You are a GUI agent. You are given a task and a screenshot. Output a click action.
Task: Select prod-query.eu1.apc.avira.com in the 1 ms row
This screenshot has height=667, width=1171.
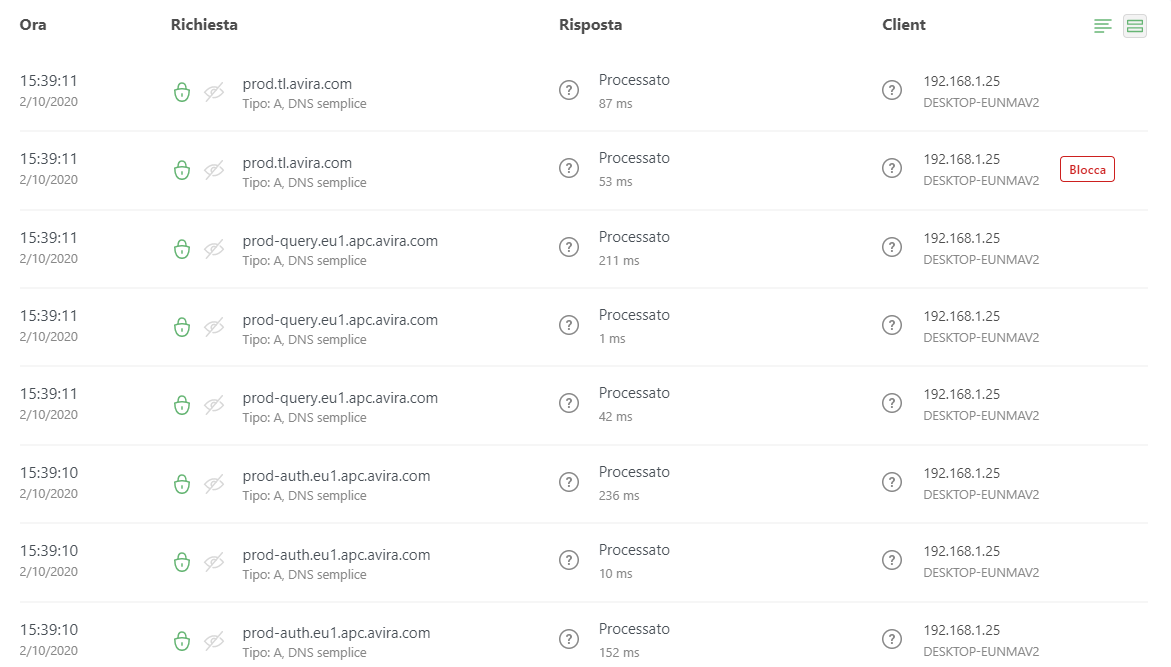point(340,320)
